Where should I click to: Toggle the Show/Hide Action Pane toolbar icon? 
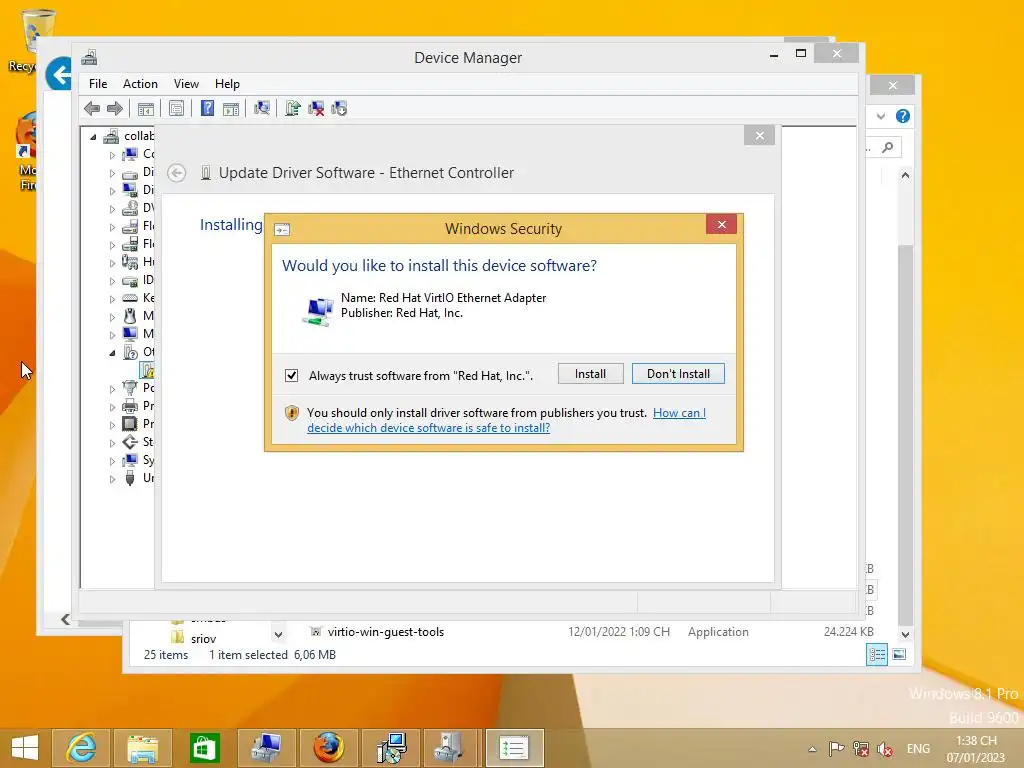231,108
